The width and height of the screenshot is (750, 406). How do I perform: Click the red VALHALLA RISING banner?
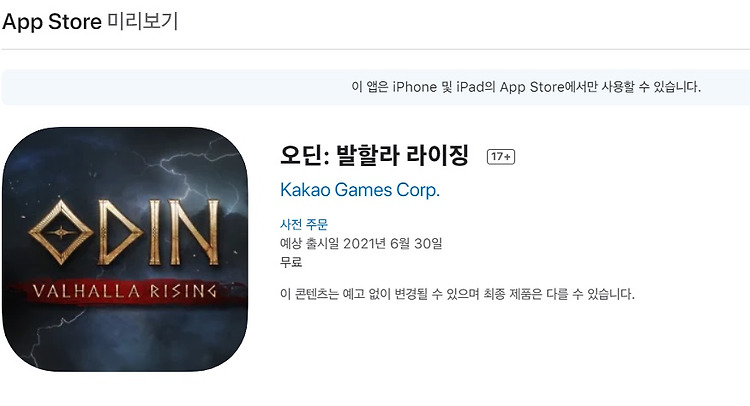tap(125, 291)
